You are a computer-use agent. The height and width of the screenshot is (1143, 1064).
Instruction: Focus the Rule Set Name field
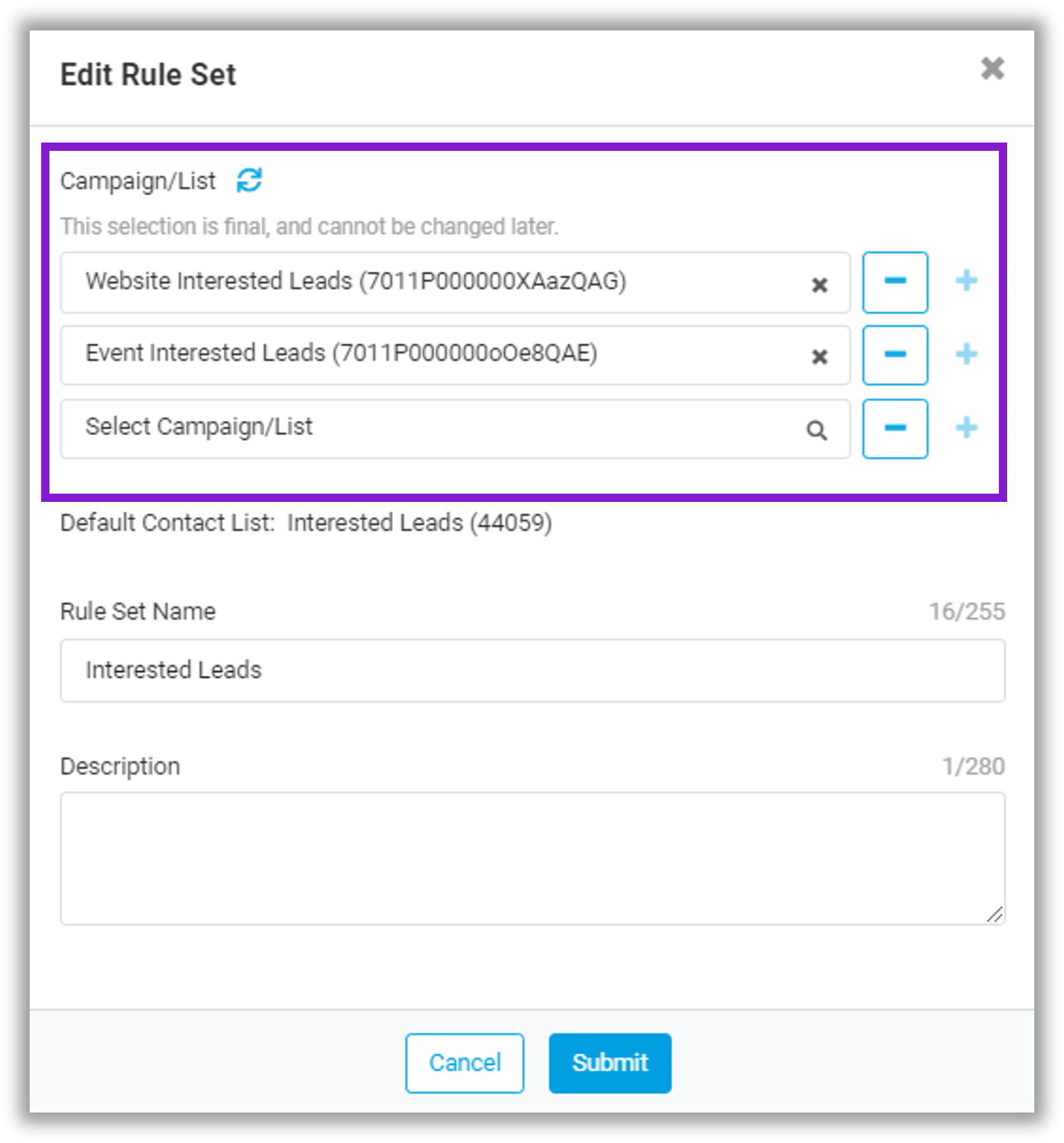[x=532, y=671]
